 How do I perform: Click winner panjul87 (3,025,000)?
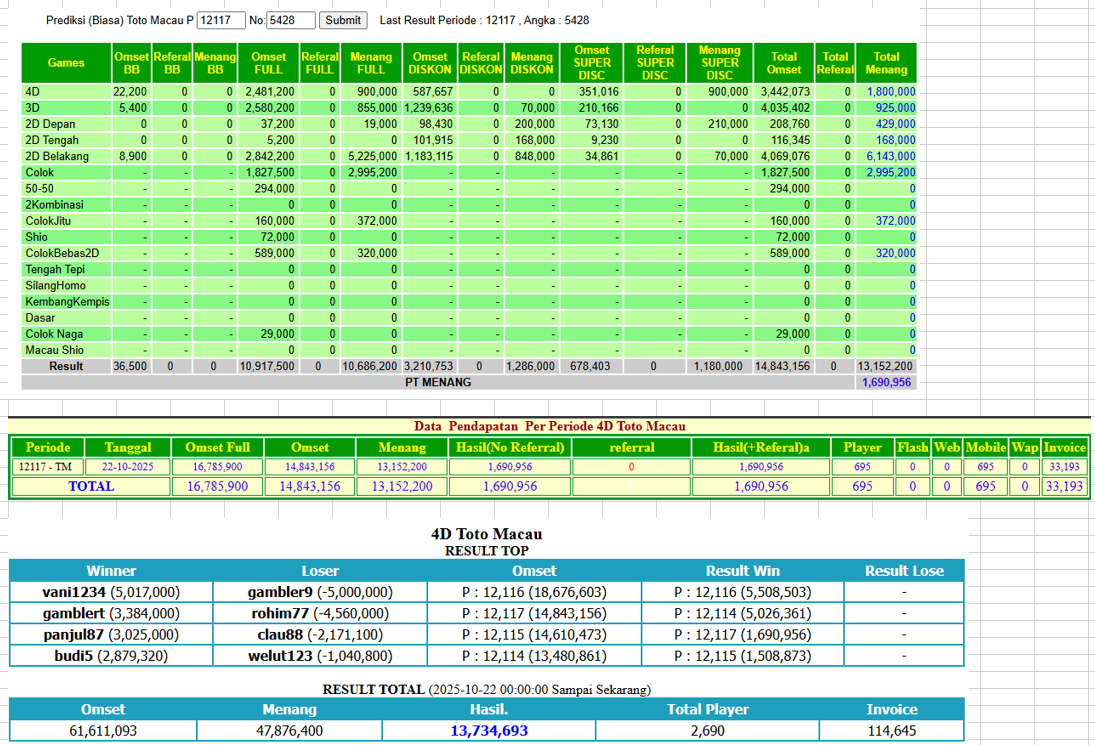coord(111,635)
